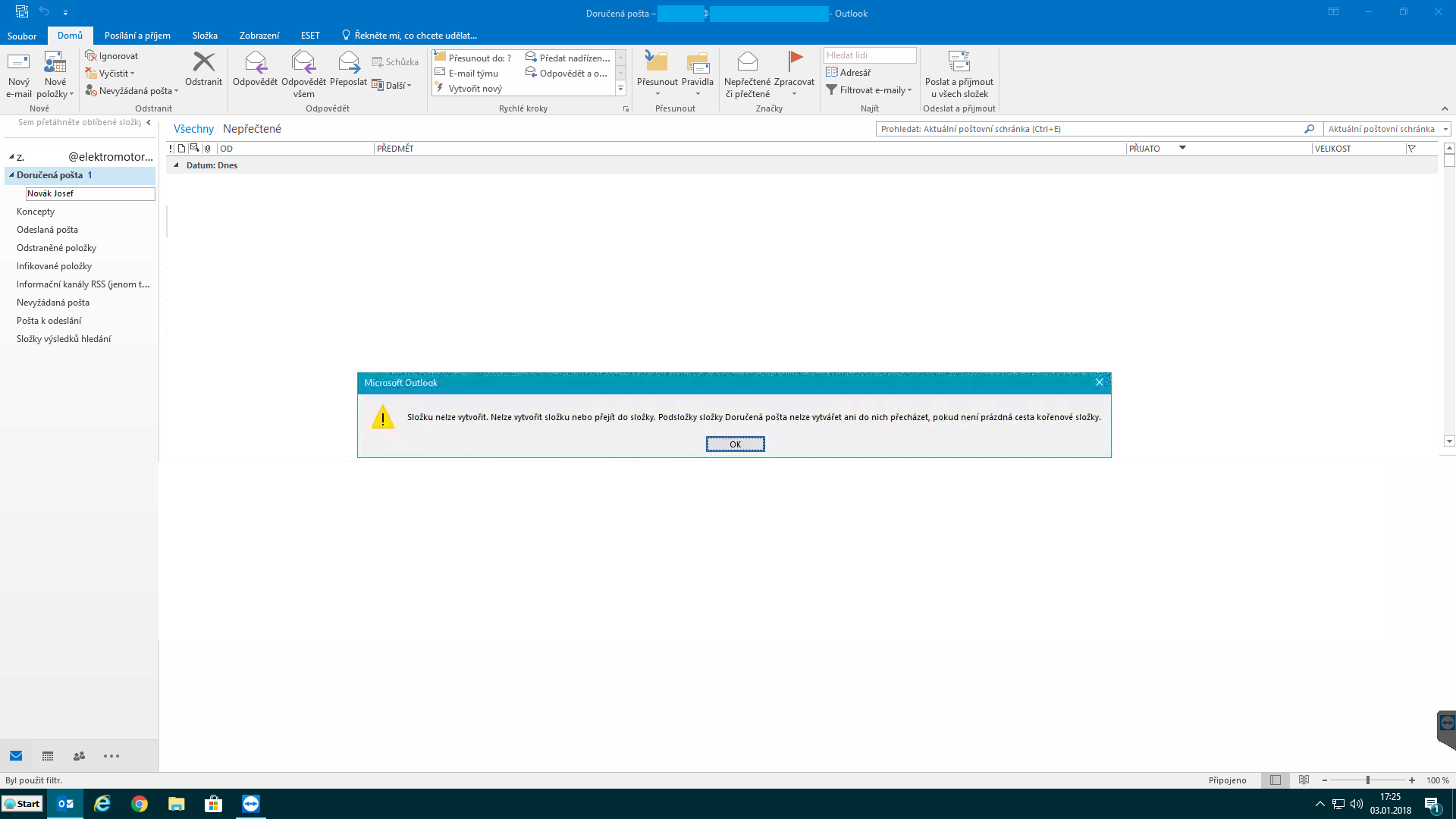Adjust the zoom slider in status bar
This screenshot has height=819, width=1456.
tap(1367, 780)
